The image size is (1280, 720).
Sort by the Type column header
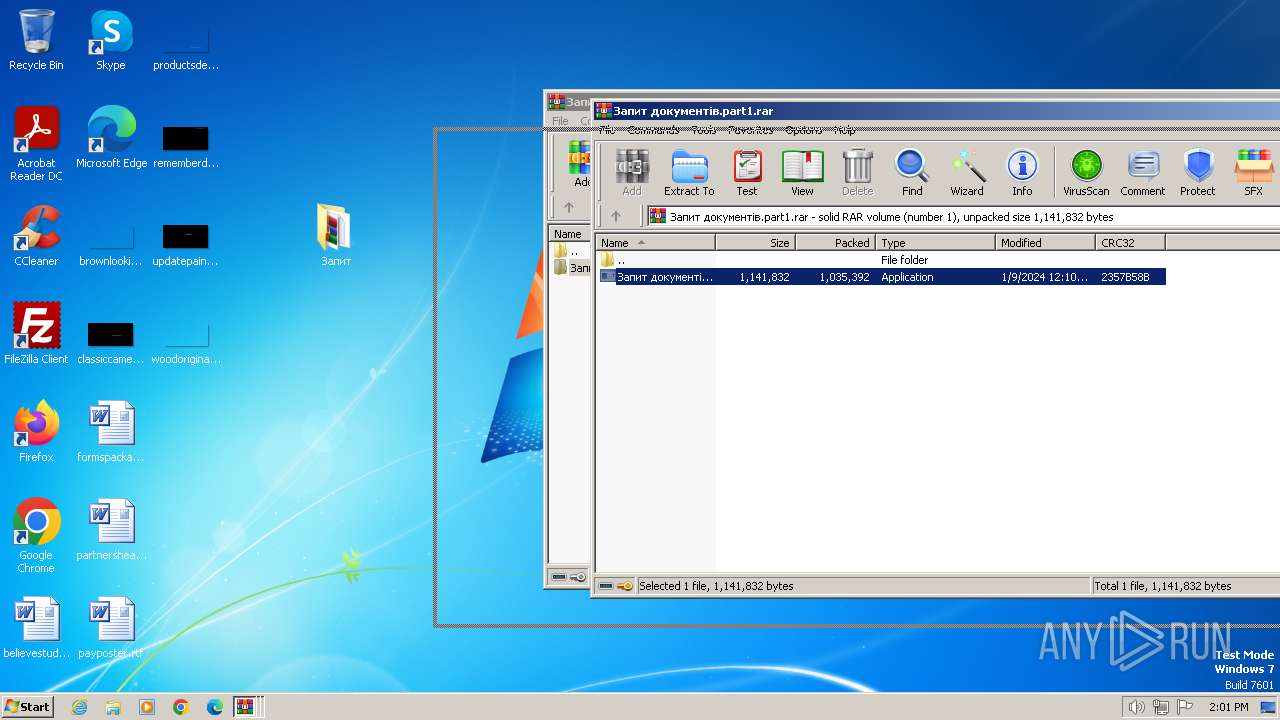click(x=936, y=242)
